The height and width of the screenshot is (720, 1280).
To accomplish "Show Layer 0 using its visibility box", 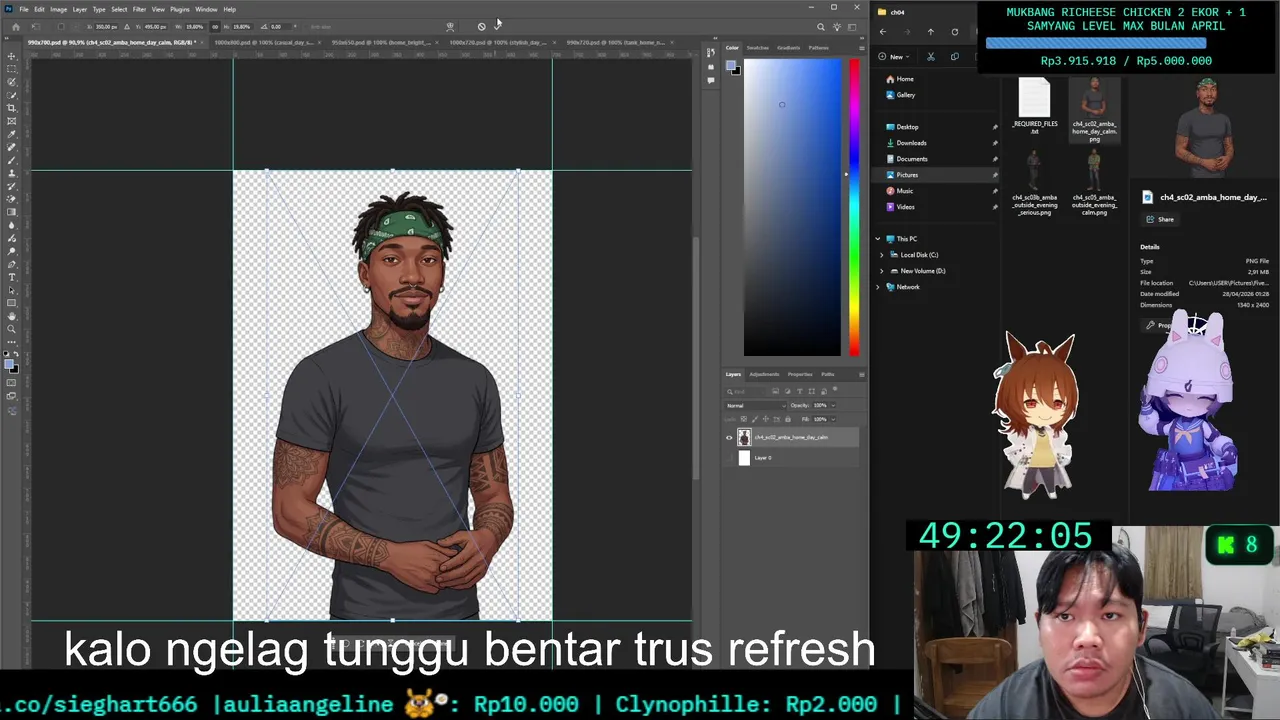I will pyautogui.click(x=729, y=458).
